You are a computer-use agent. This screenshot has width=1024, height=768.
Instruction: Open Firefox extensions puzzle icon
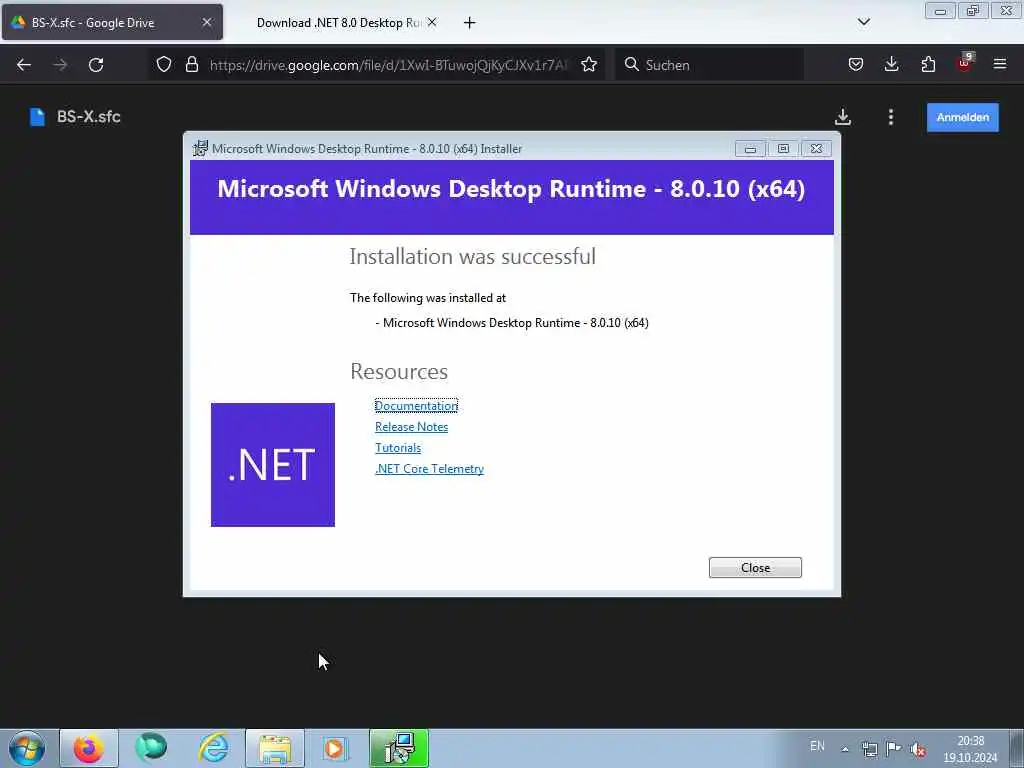[928, 64]
